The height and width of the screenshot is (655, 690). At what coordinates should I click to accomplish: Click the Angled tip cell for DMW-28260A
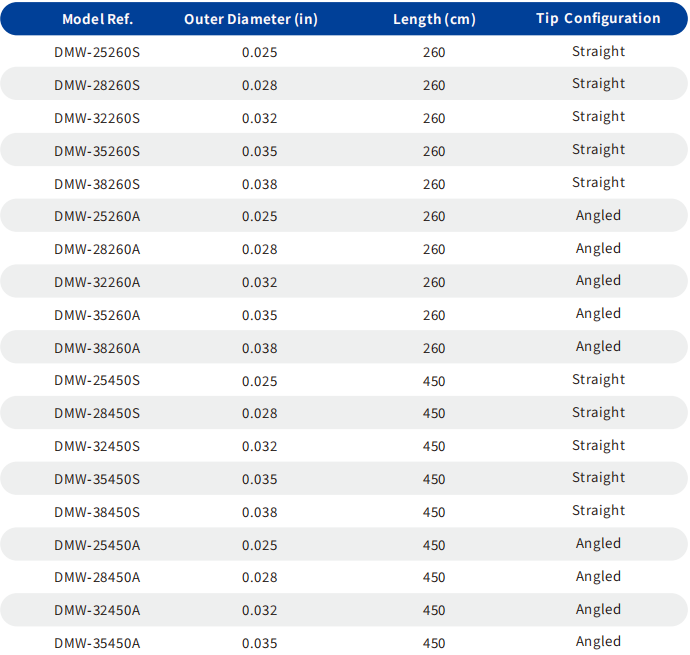coord(598,248)
